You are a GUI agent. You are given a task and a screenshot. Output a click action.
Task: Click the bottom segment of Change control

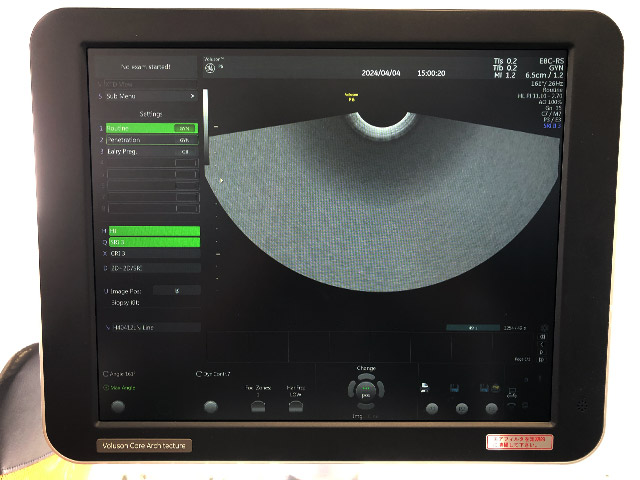pos(366,405)
